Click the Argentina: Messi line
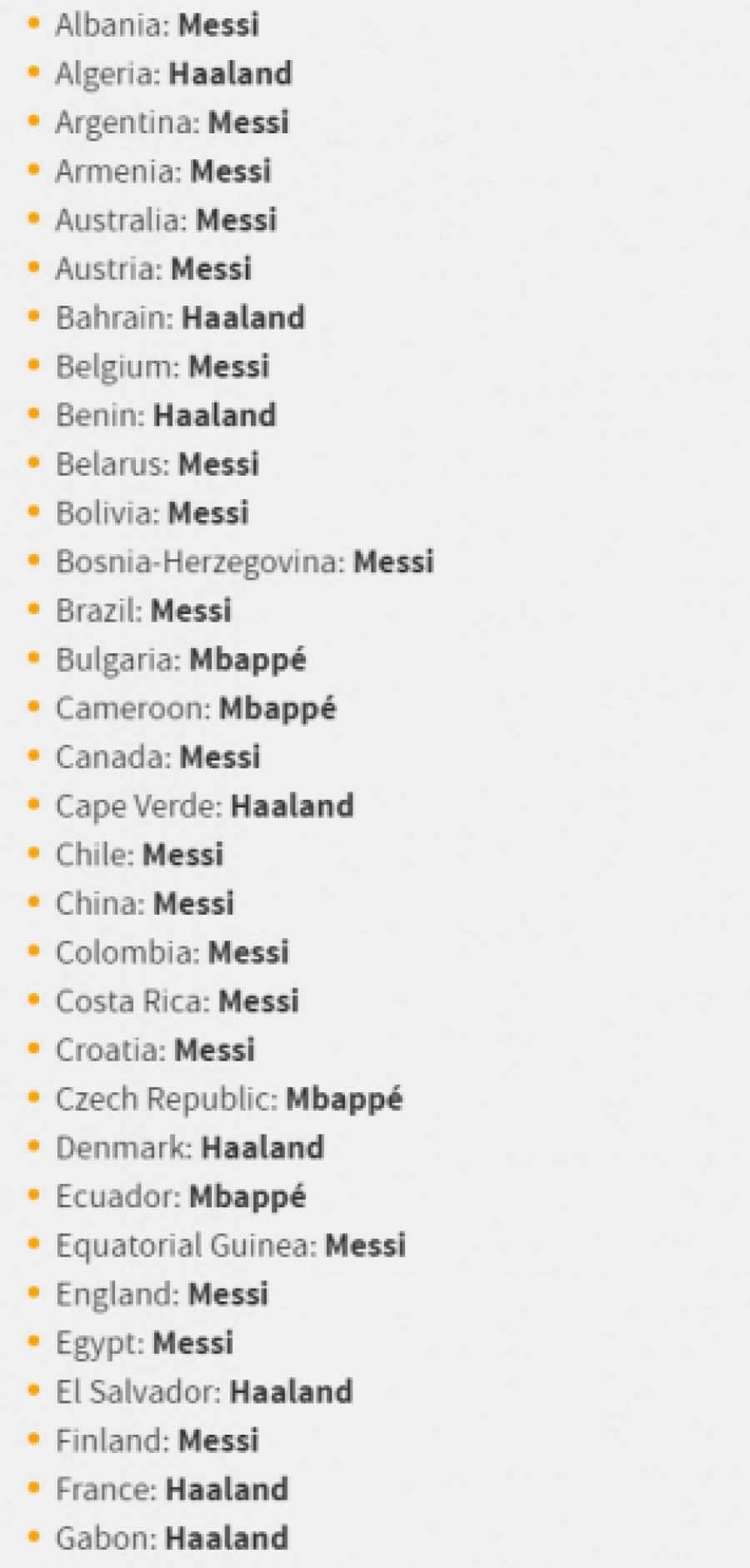750x1568 pixels. (x=172, y=122)
